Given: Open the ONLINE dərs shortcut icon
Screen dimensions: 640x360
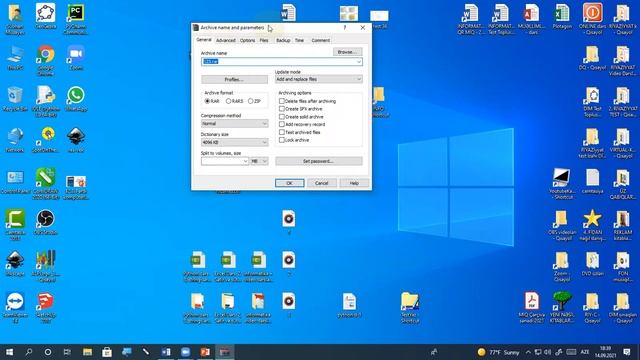Looking at the screenshot, I should 593,18.
